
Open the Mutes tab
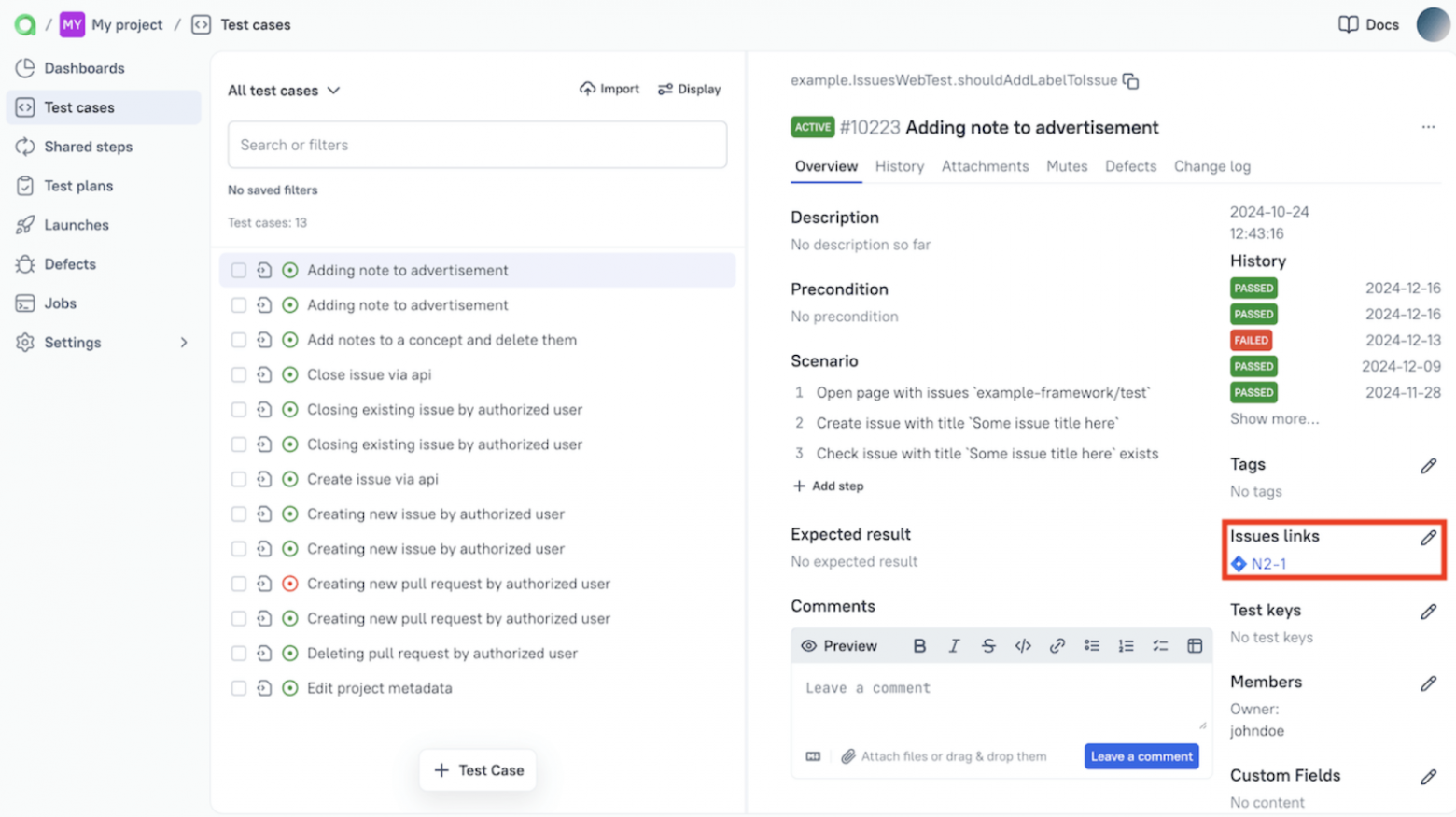point(1067,166)
